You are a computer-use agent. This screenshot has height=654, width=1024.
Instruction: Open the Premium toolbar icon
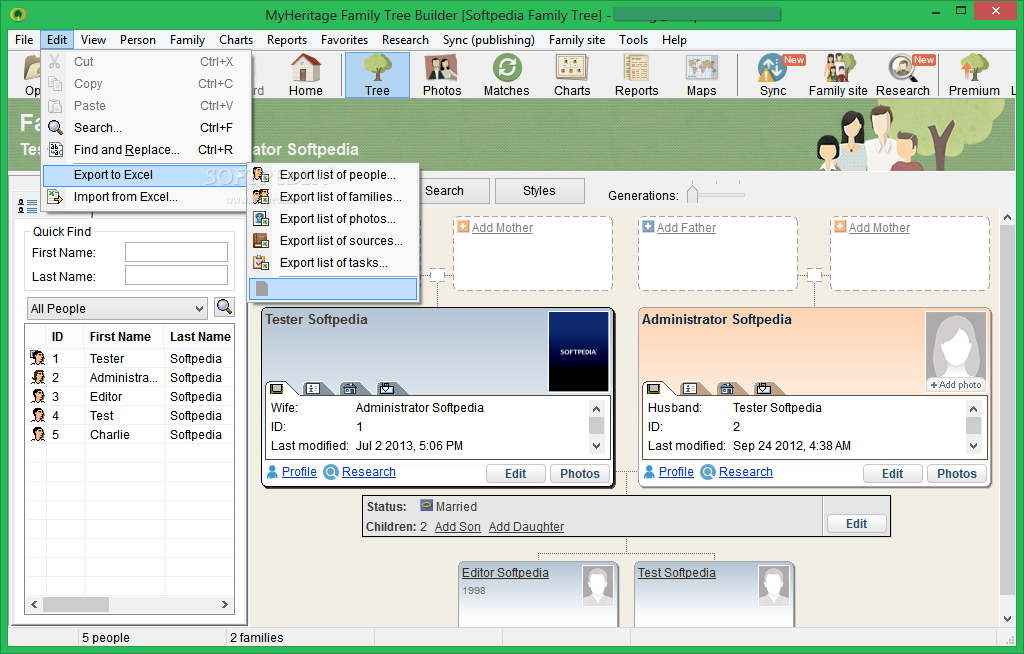click(x=974, y=75)
